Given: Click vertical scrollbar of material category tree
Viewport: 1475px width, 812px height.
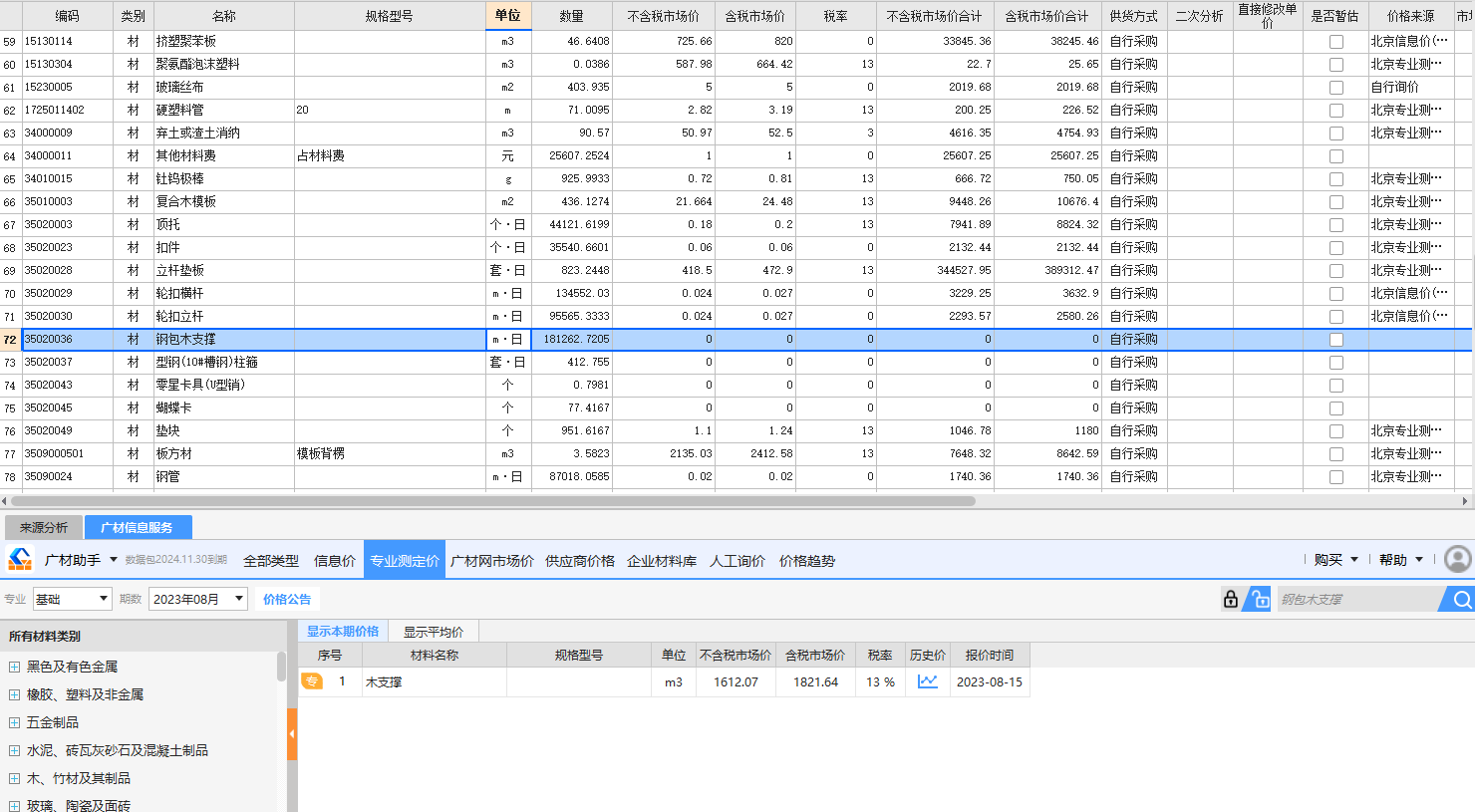Looking at the screenshot, I should coord(281,667).
